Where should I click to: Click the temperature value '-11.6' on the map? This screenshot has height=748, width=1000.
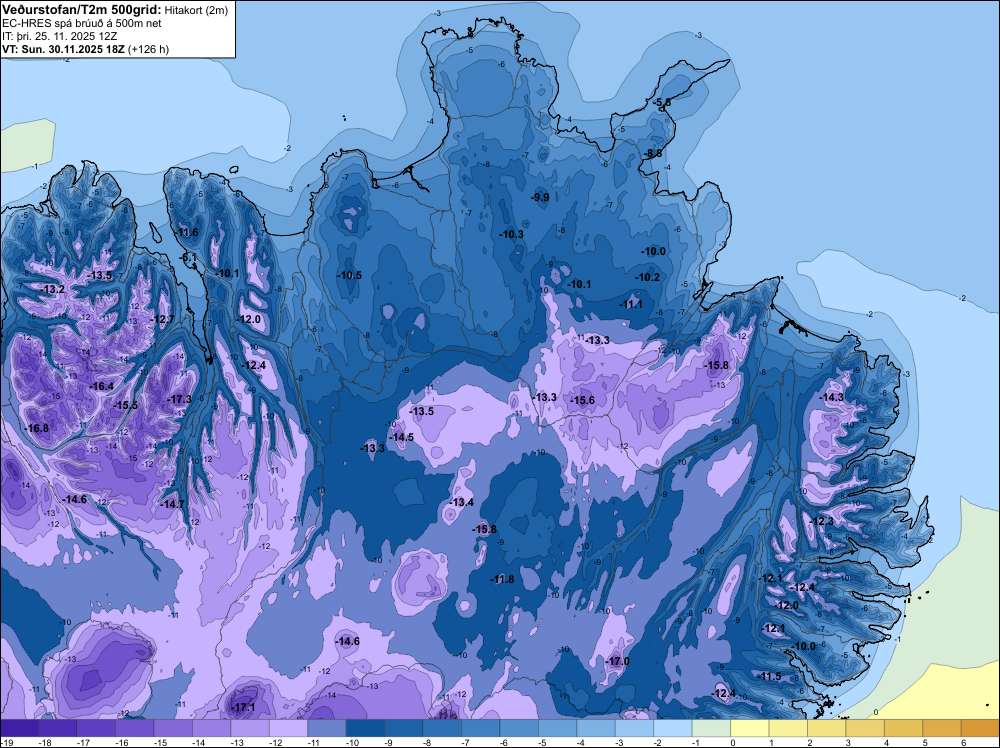(x=188, y=233)
